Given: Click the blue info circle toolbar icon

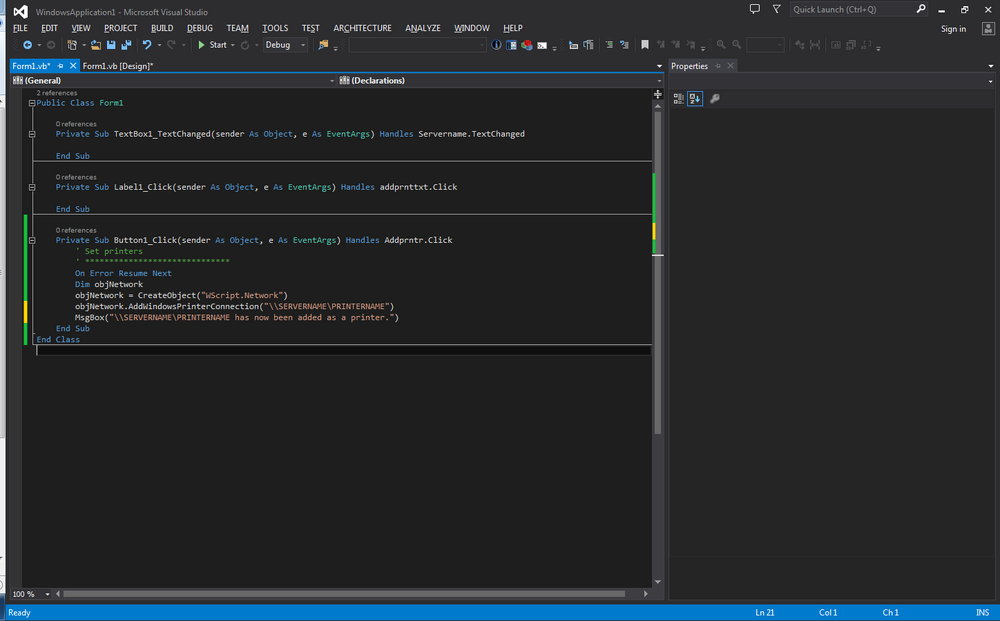Looking at the screenshot, I should tap(496, 45).
